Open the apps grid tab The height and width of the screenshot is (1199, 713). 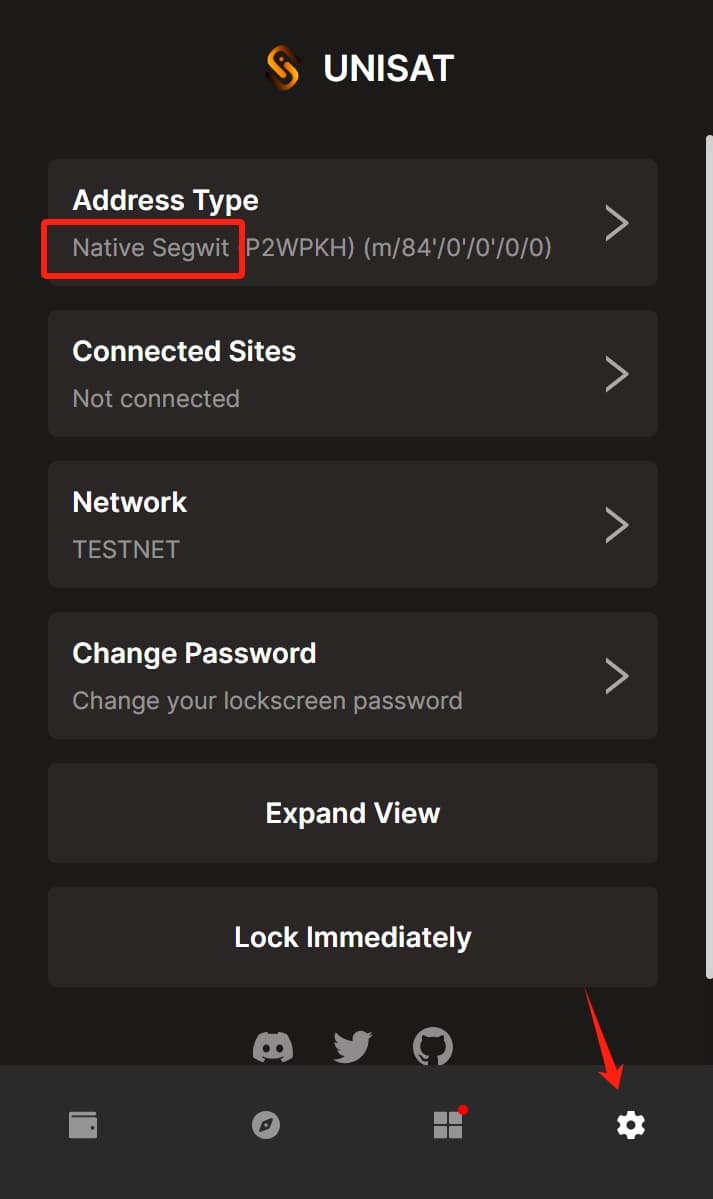449,1123
